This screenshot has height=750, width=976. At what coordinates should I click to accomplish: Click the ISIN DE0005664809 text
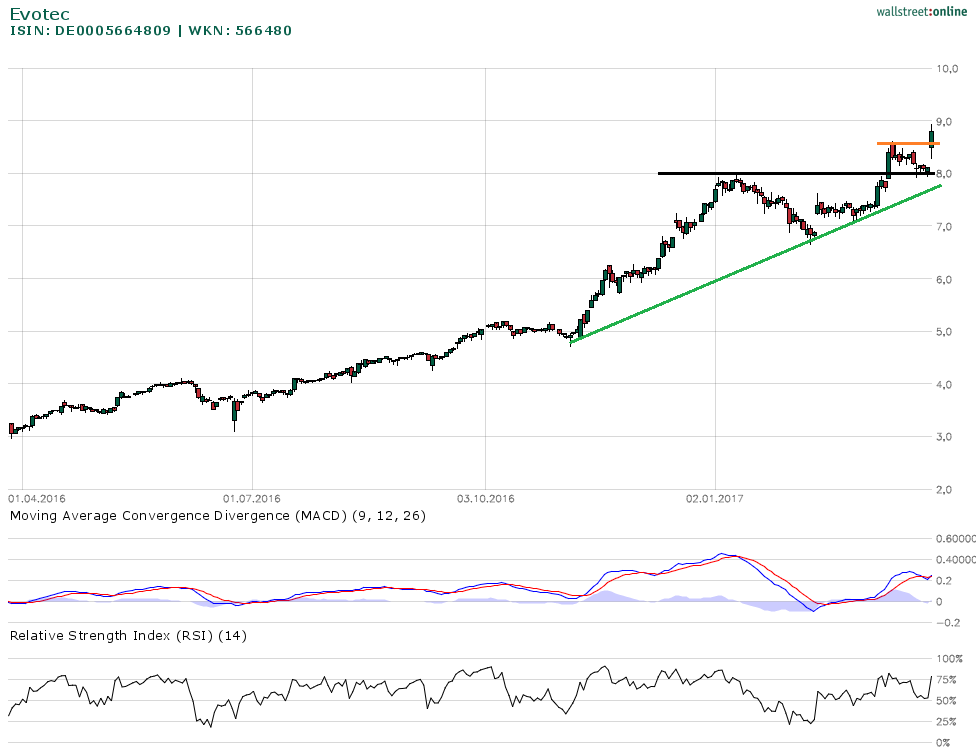90,30
